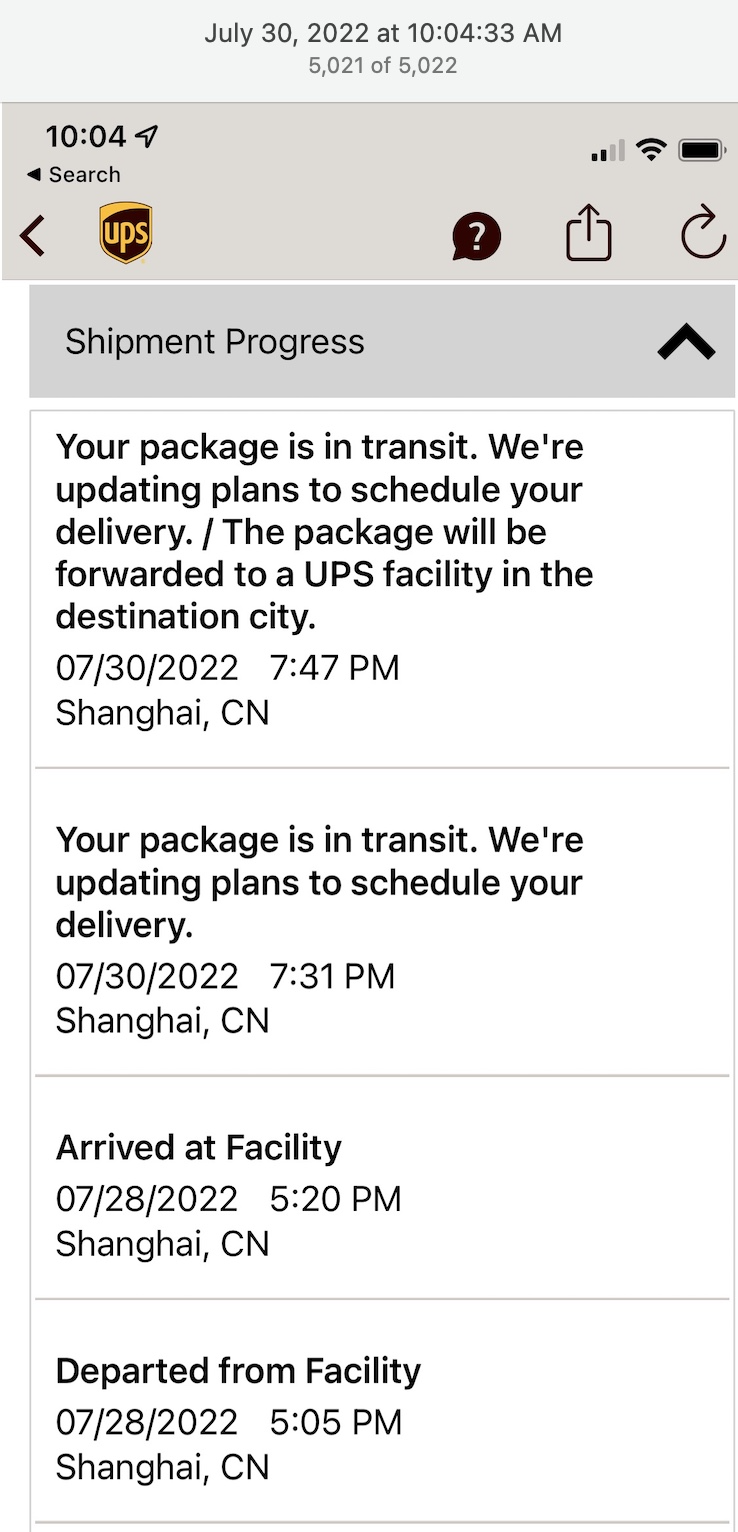Tap the location arrow next to the 10:04 time
The height and width of the screenshot is (1532, 738).
pyautogui.click(x=150, y=136)
